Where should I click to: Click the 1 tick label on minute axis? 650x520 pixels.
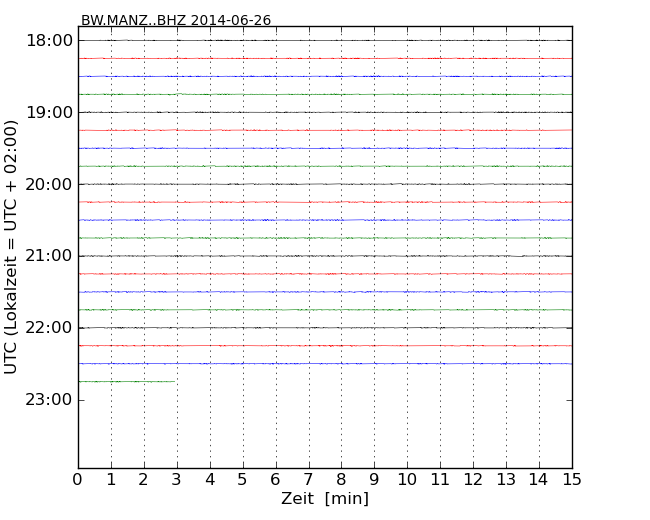111,479
